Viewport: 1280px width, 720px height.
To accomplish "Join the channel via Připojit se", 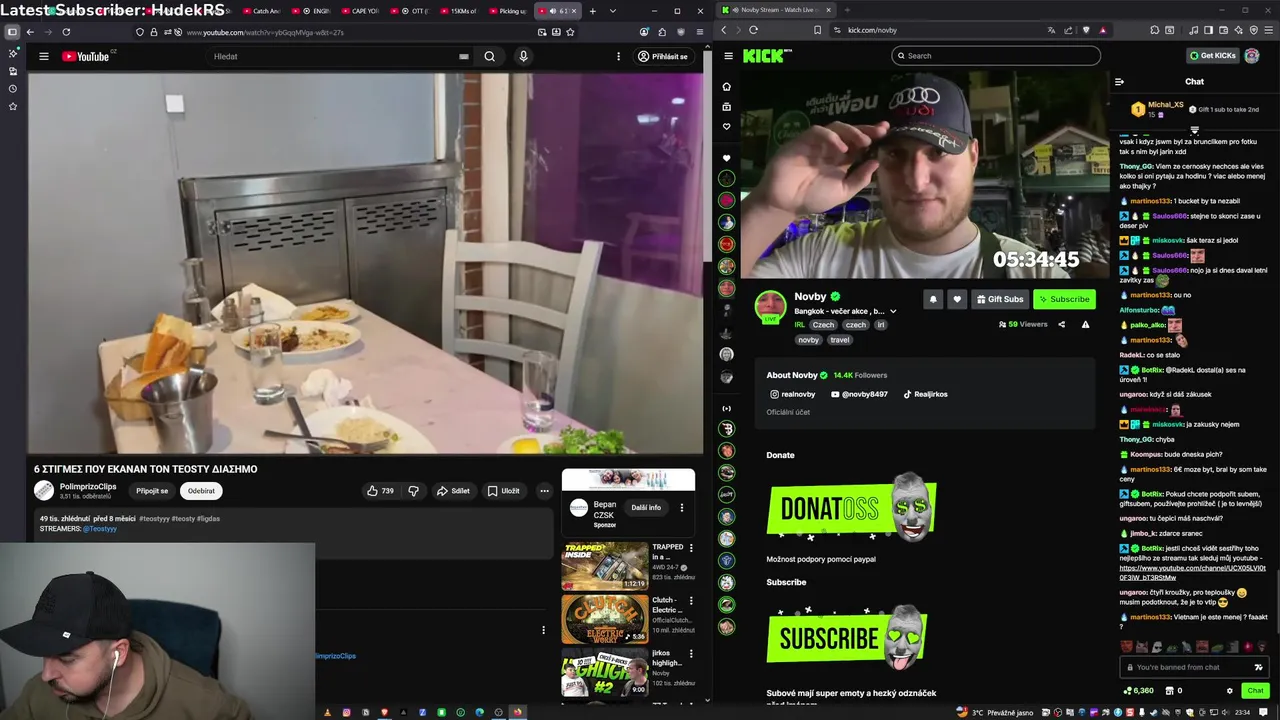I will 152,491.
